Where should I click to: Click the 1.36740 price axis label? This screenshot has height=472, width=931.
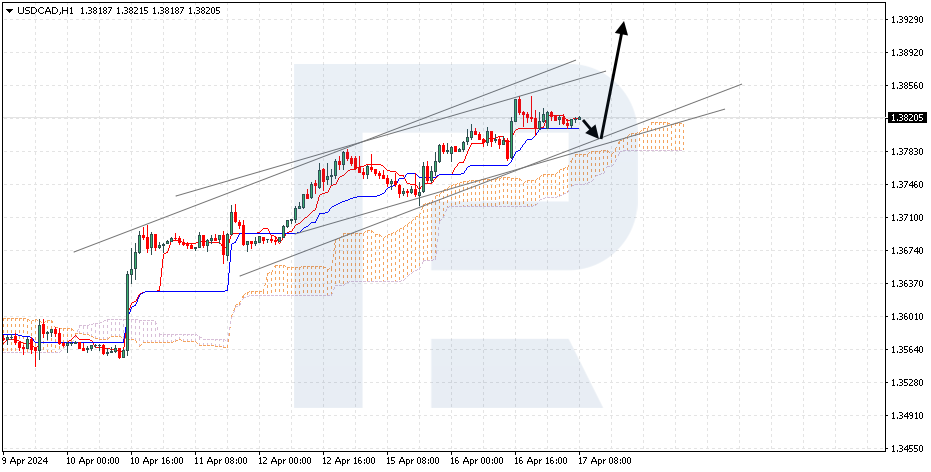click(907, 251)
